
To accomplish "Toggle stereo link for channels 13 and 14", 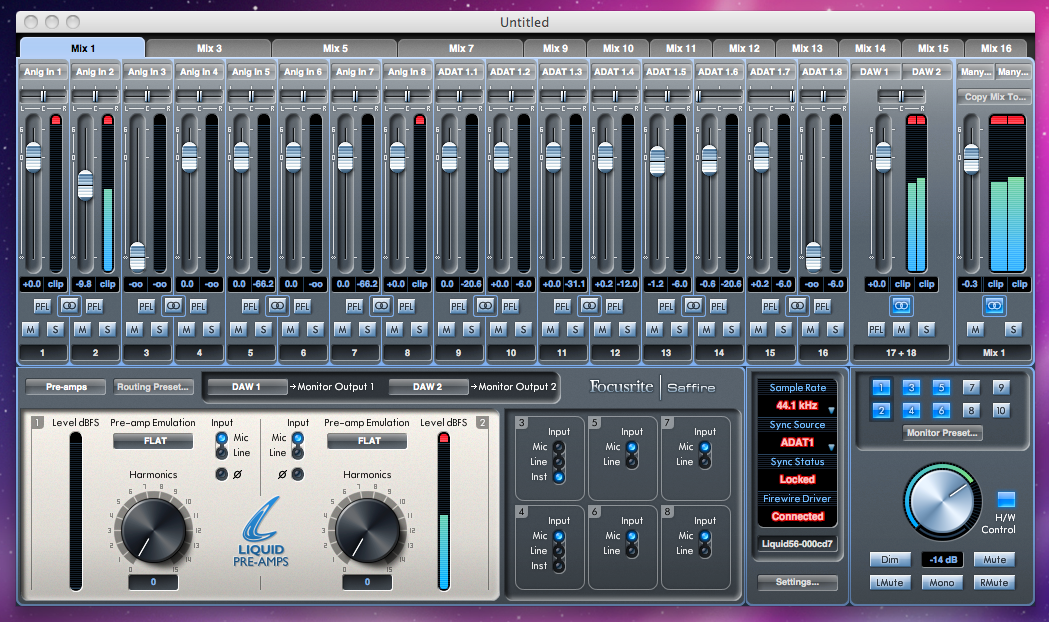I will [693, 306].
